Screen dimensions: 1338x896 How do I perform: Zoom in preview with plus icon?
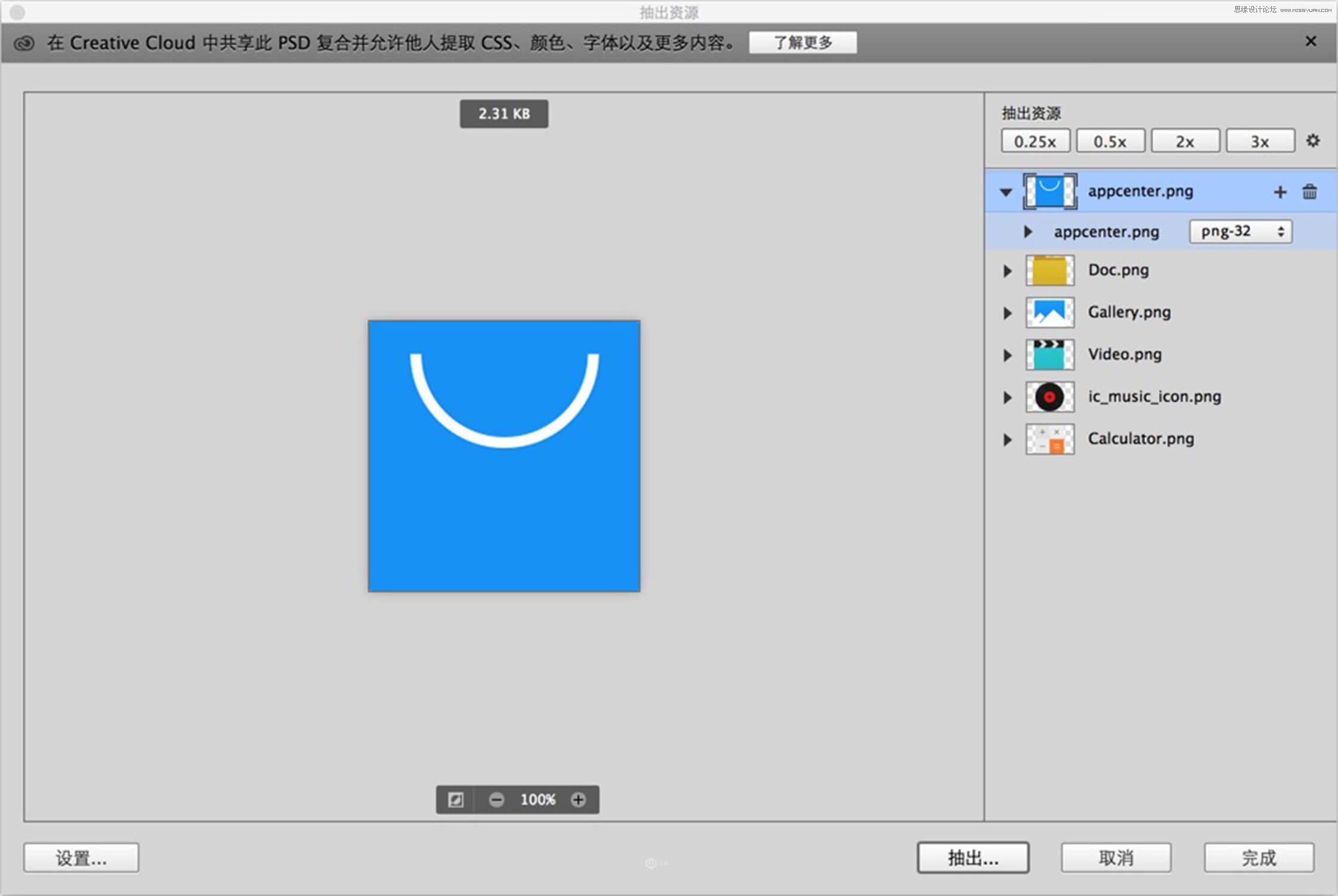pos(578,799)
